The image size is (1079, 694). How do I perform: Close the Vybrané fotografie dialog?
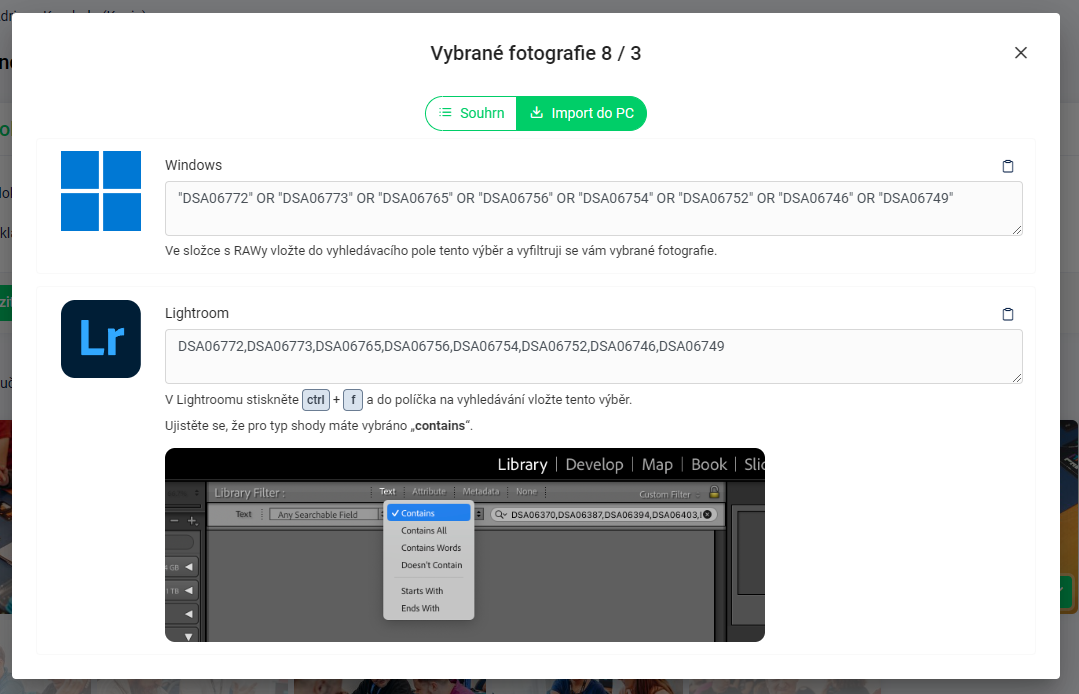tap(1021, 53)
